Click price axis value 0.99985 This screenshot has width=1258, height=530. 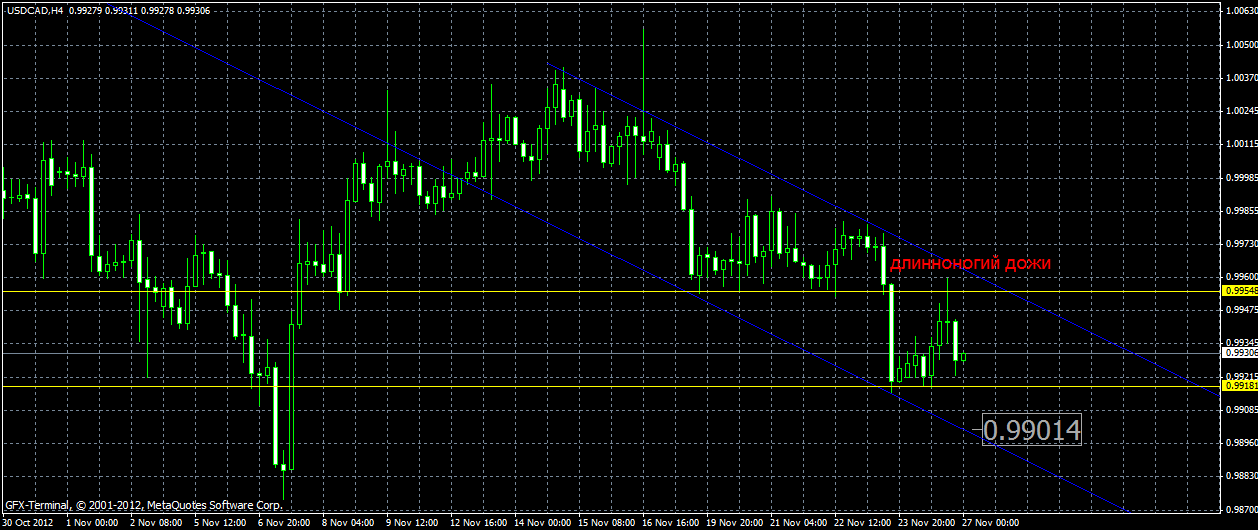pos(1241,177)
